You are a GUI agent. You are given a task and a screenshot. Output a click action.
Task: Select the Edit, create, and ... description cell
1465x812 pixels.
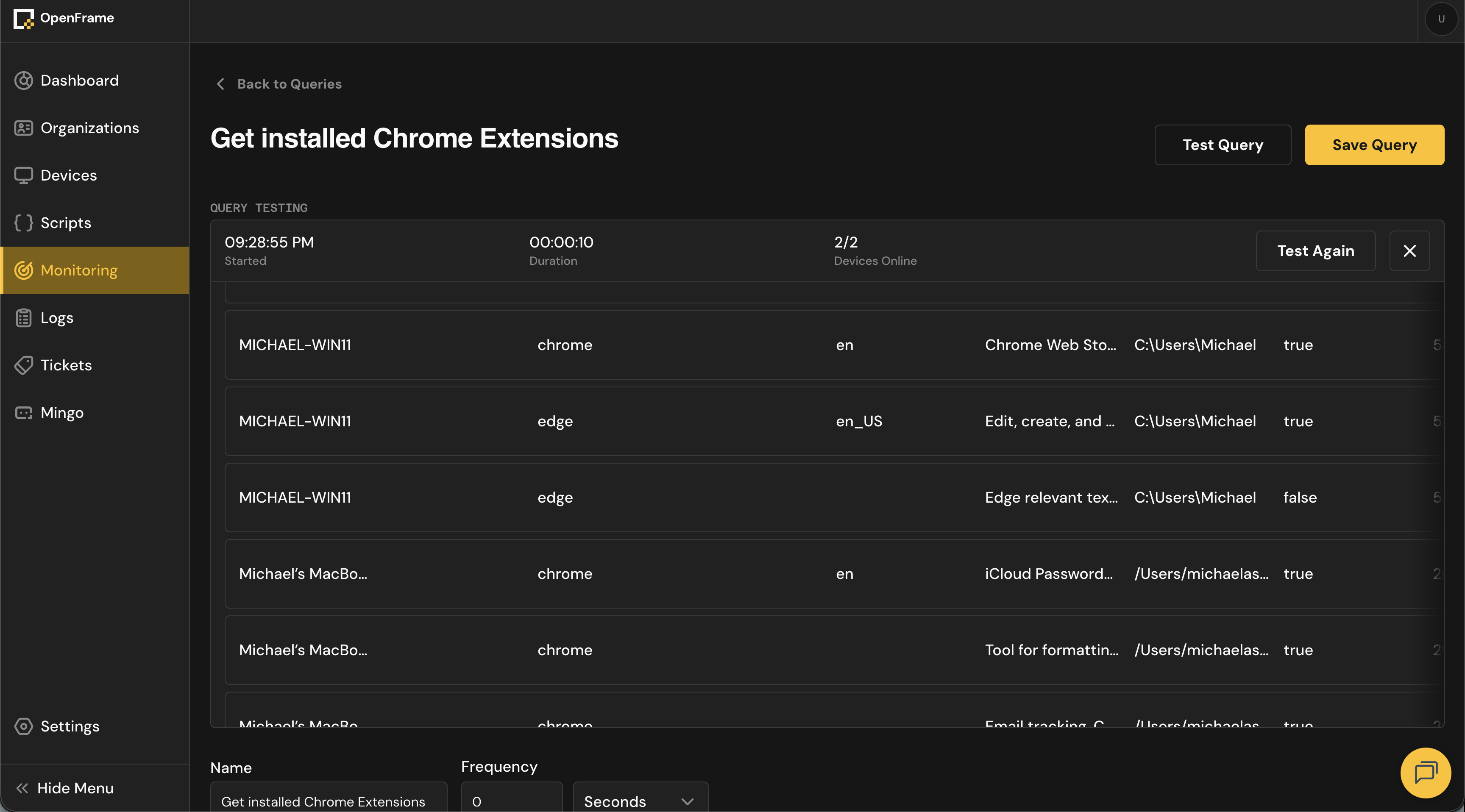point(1050,421)
